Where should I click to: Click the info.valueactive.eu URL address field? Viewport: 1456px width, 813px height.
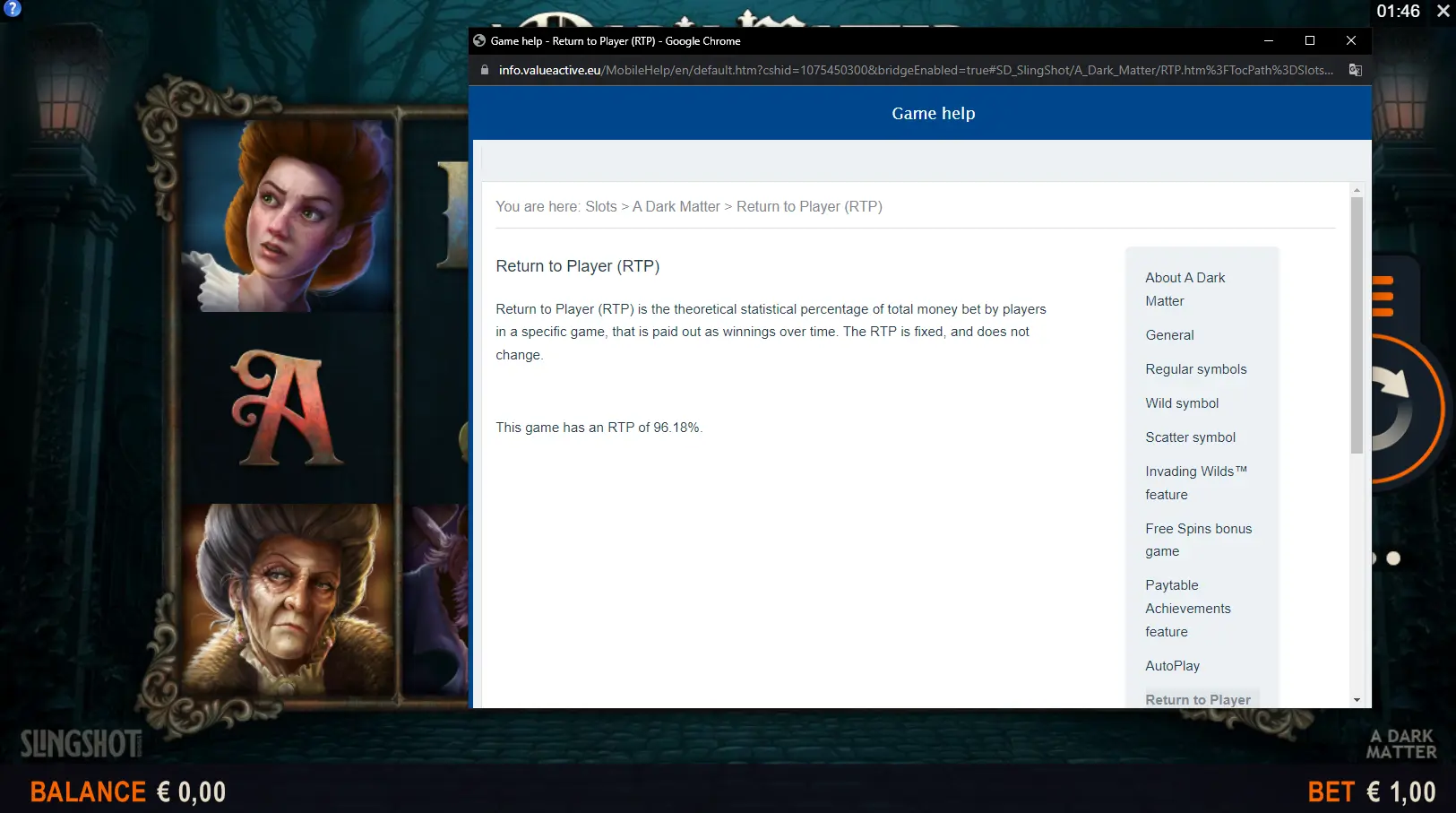[x=916, y=70]
